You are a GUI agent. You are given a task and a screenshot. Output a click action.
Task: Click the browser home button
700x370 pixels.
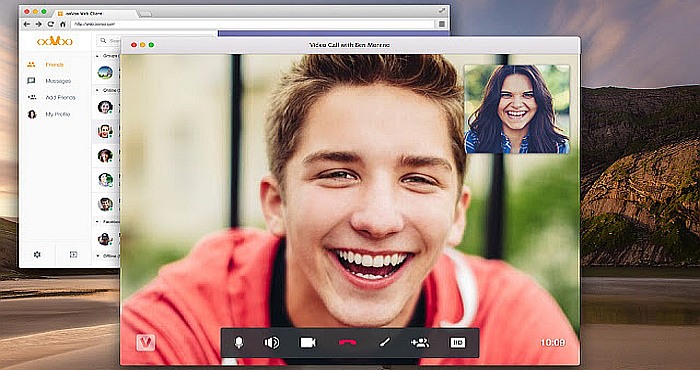[63, 24]
